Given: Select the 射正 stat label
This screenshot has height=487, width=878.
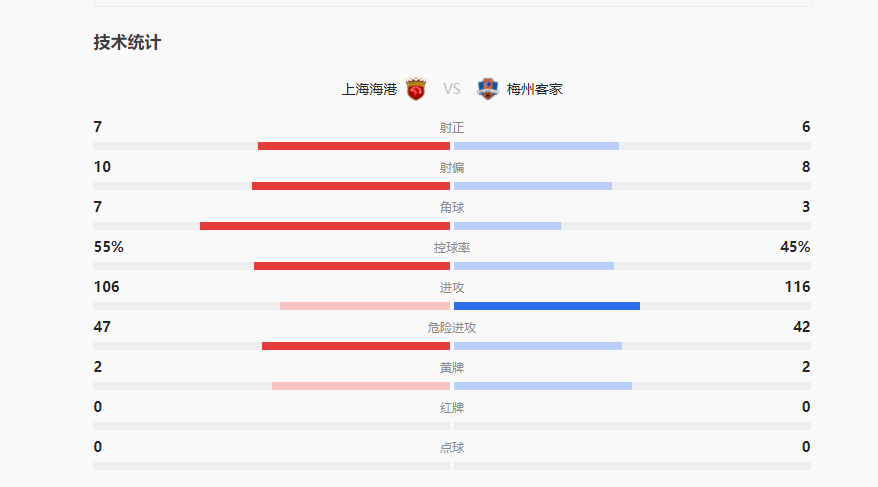Looking at the screenshot, I should 452,128.
